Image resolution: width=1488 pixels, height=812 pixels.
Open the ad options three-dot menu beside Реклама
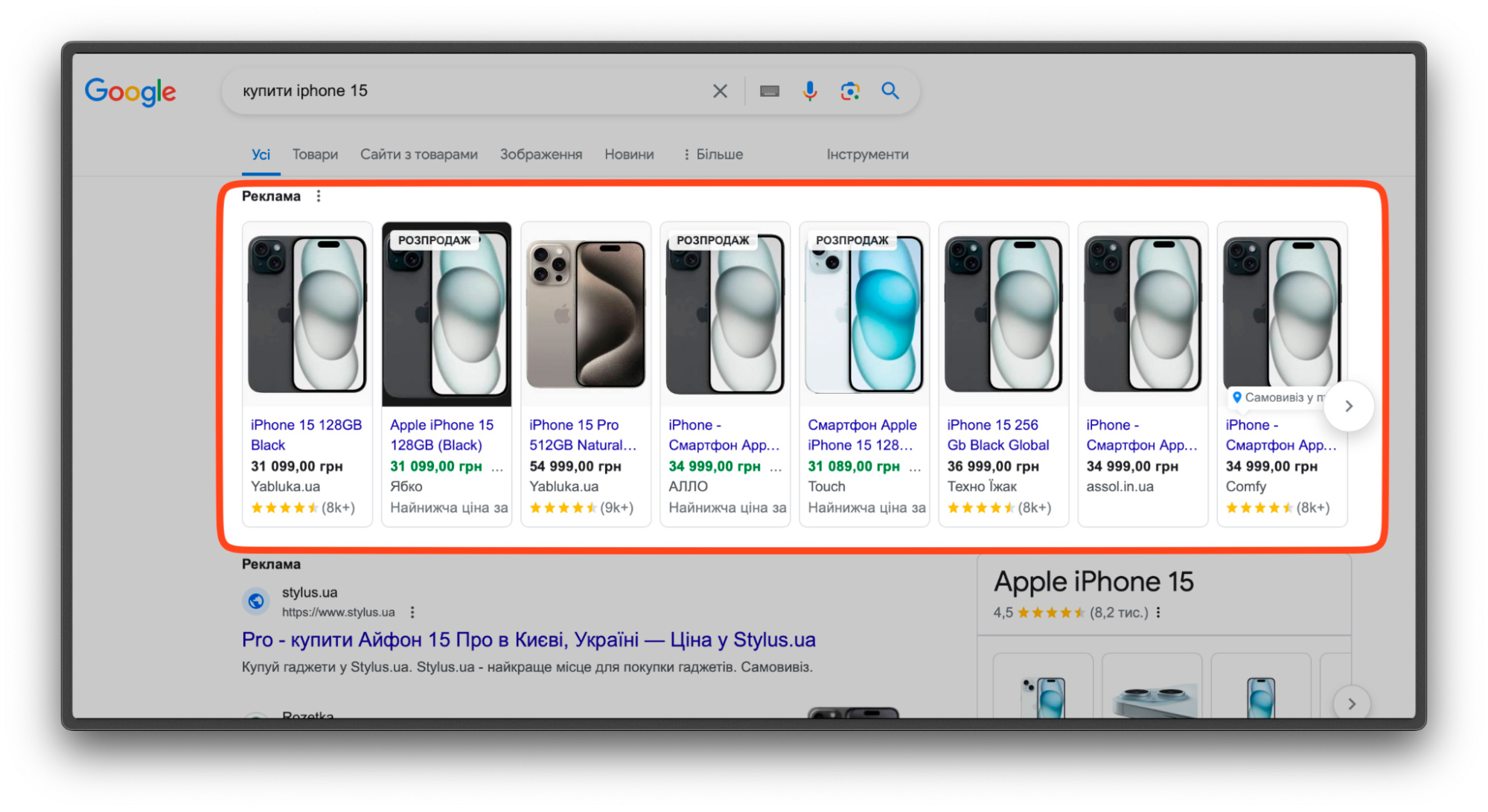click(319, 196)
